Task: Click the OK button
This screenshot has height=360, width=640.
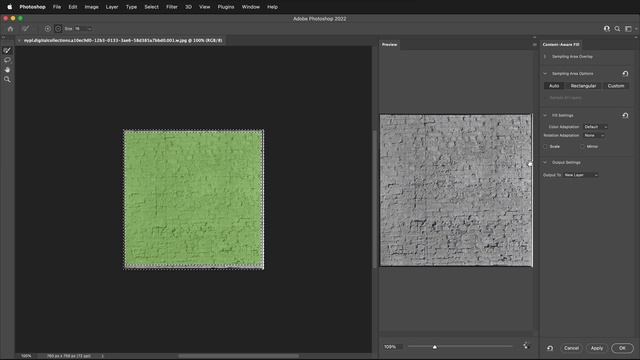Action: 622,348
